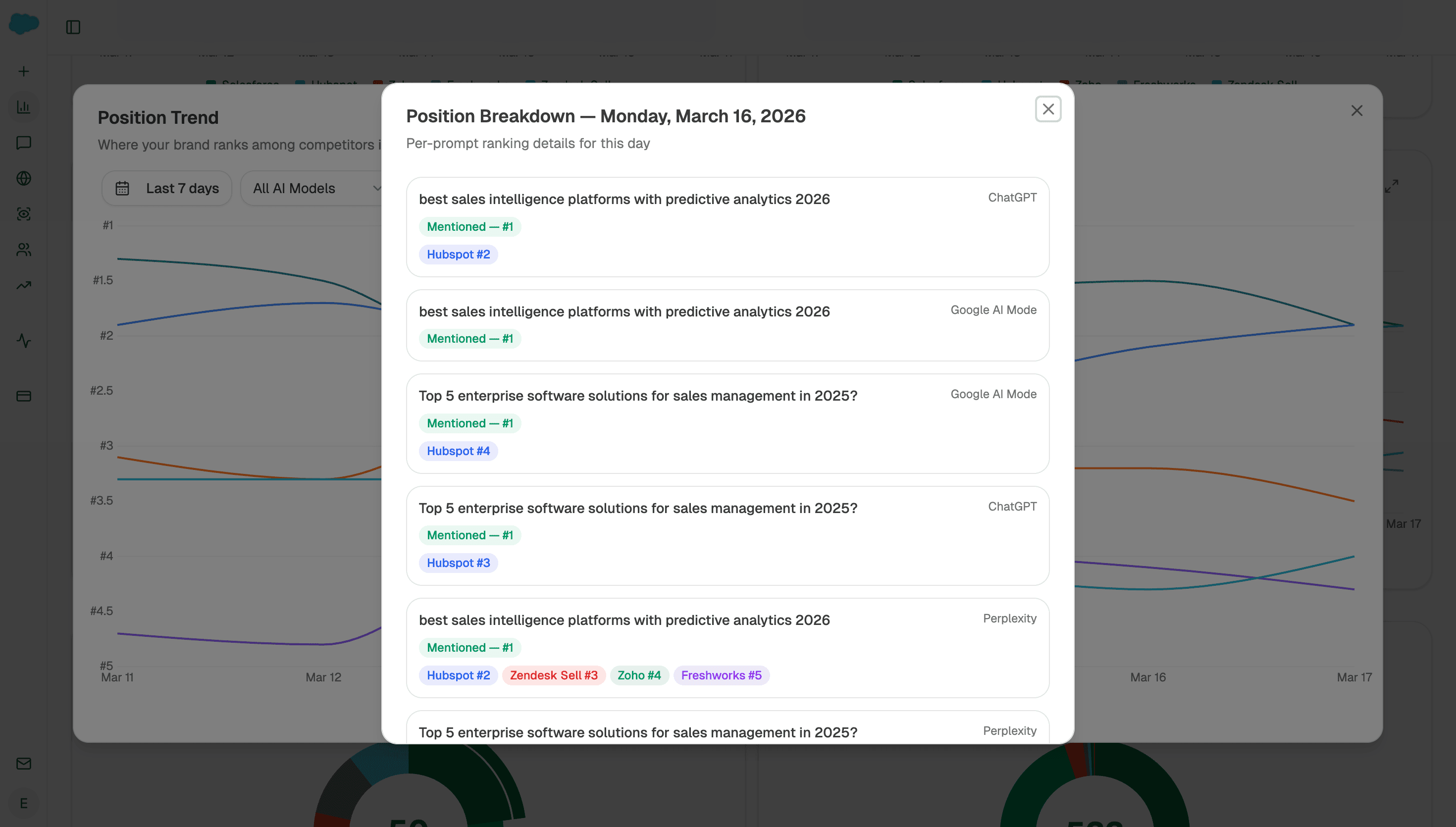Screen dimensions: 1456x827
Task: Click Mar 16 marker on Position Trend axis
Action: 1147,677
